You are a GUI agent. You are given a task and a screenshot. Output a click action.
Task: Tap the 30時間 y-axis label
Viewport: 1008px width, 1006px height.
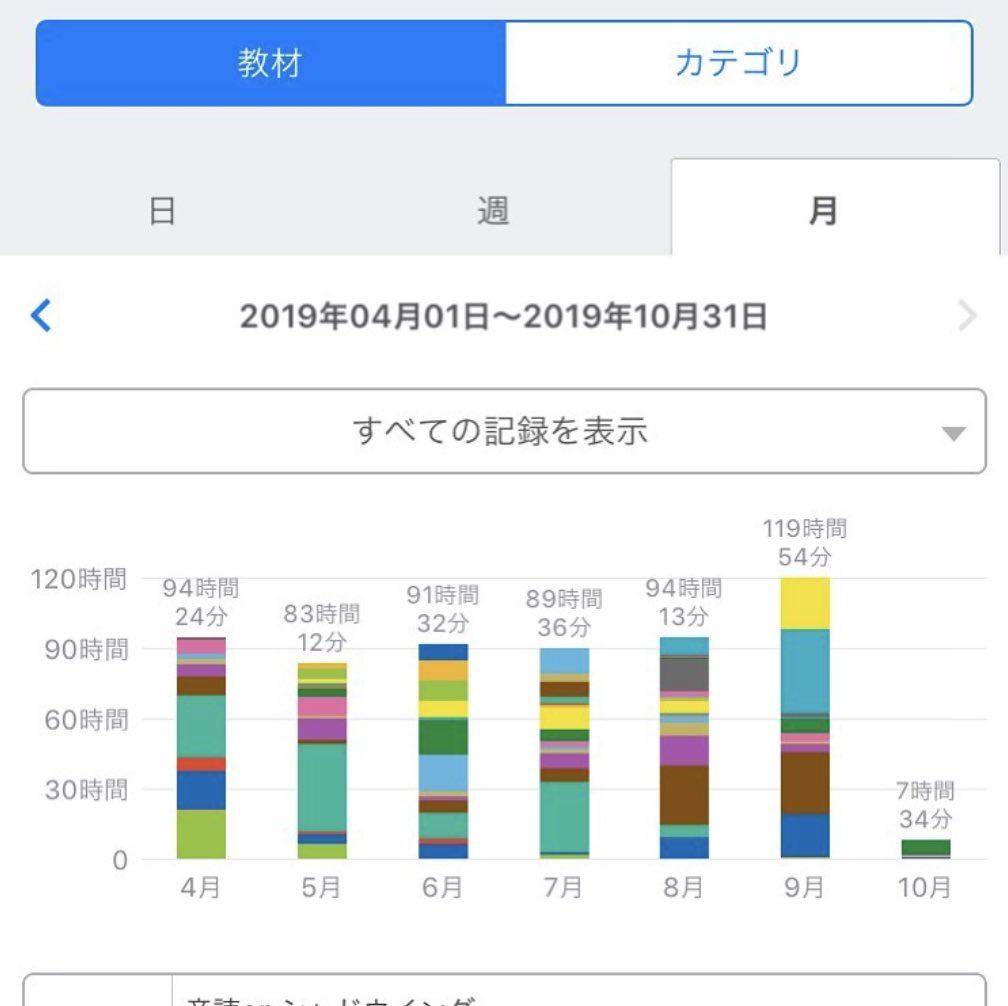[x=86, y=789]
